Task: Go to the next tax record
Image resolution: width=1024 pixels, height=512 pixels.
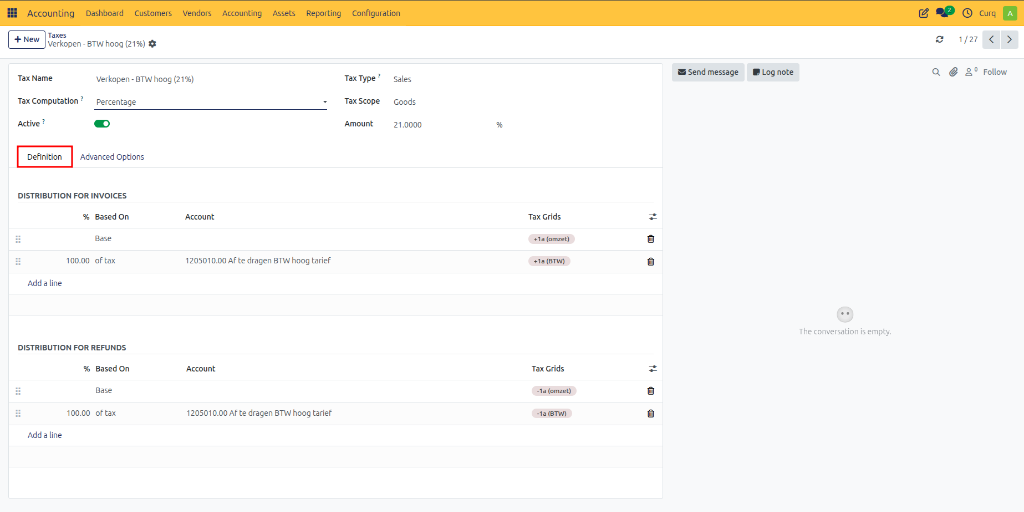Action: [1010, 40]
